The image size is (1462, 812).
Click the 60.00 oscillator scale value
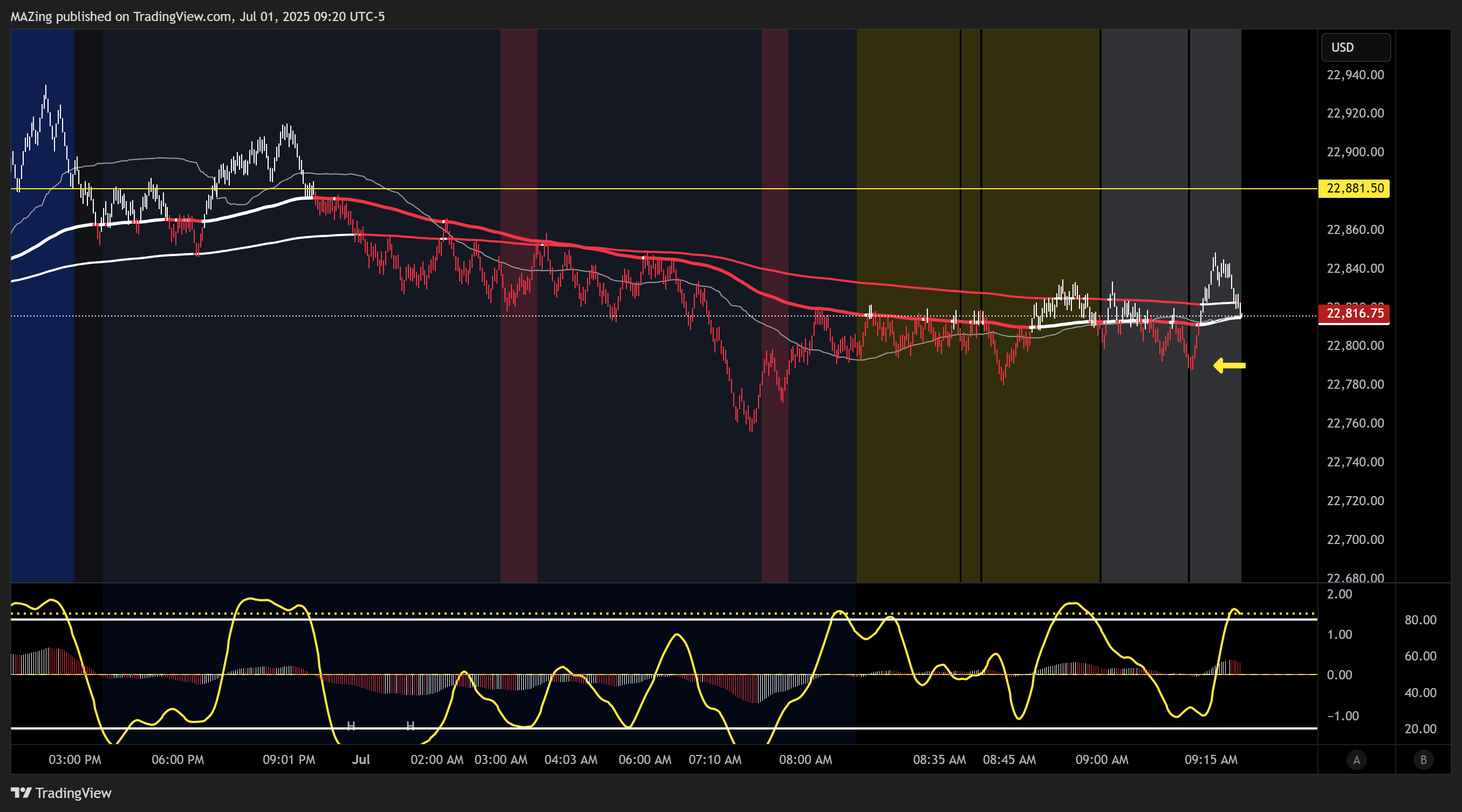[1420, 656]
